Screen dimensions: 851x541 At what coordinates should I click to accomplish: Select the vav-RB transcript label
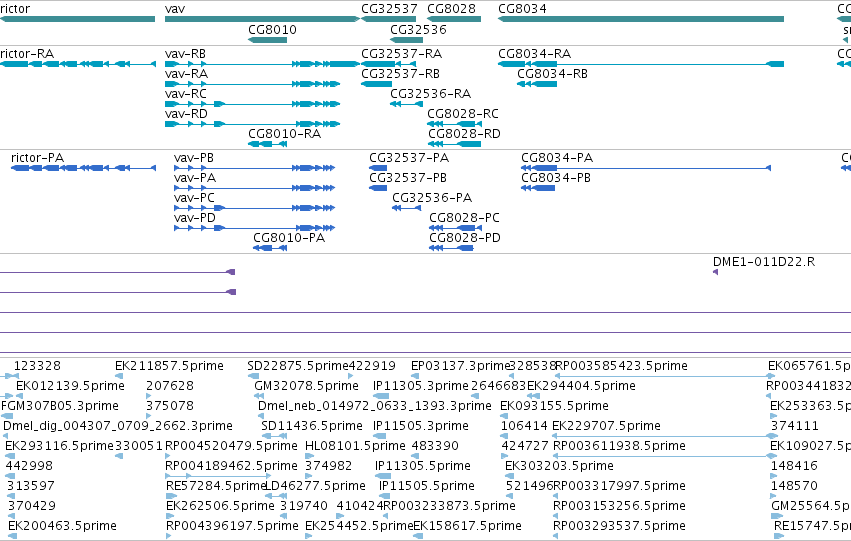coord(185,54)
